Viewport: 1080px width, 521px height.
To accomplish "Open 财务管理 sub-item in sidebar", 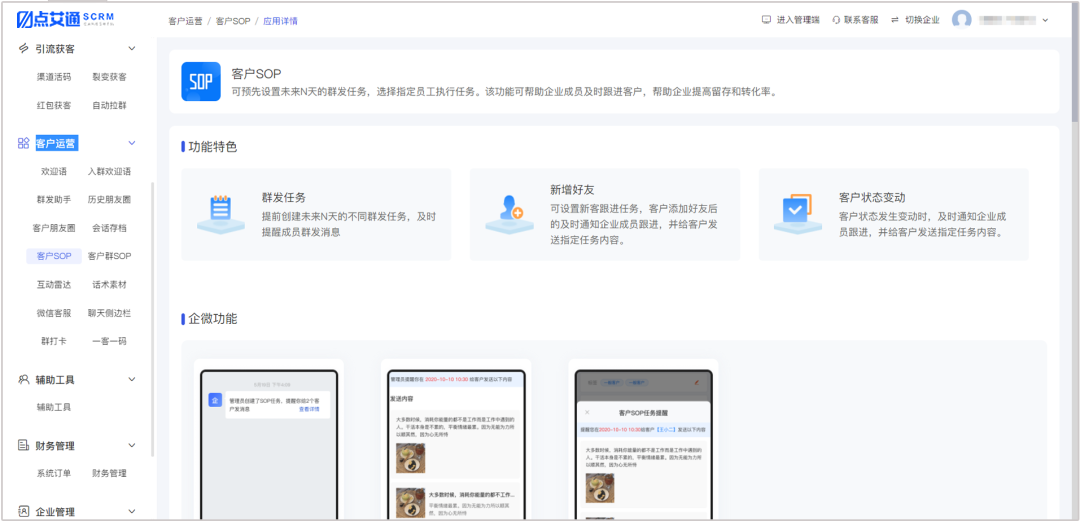I will (110, 473).
